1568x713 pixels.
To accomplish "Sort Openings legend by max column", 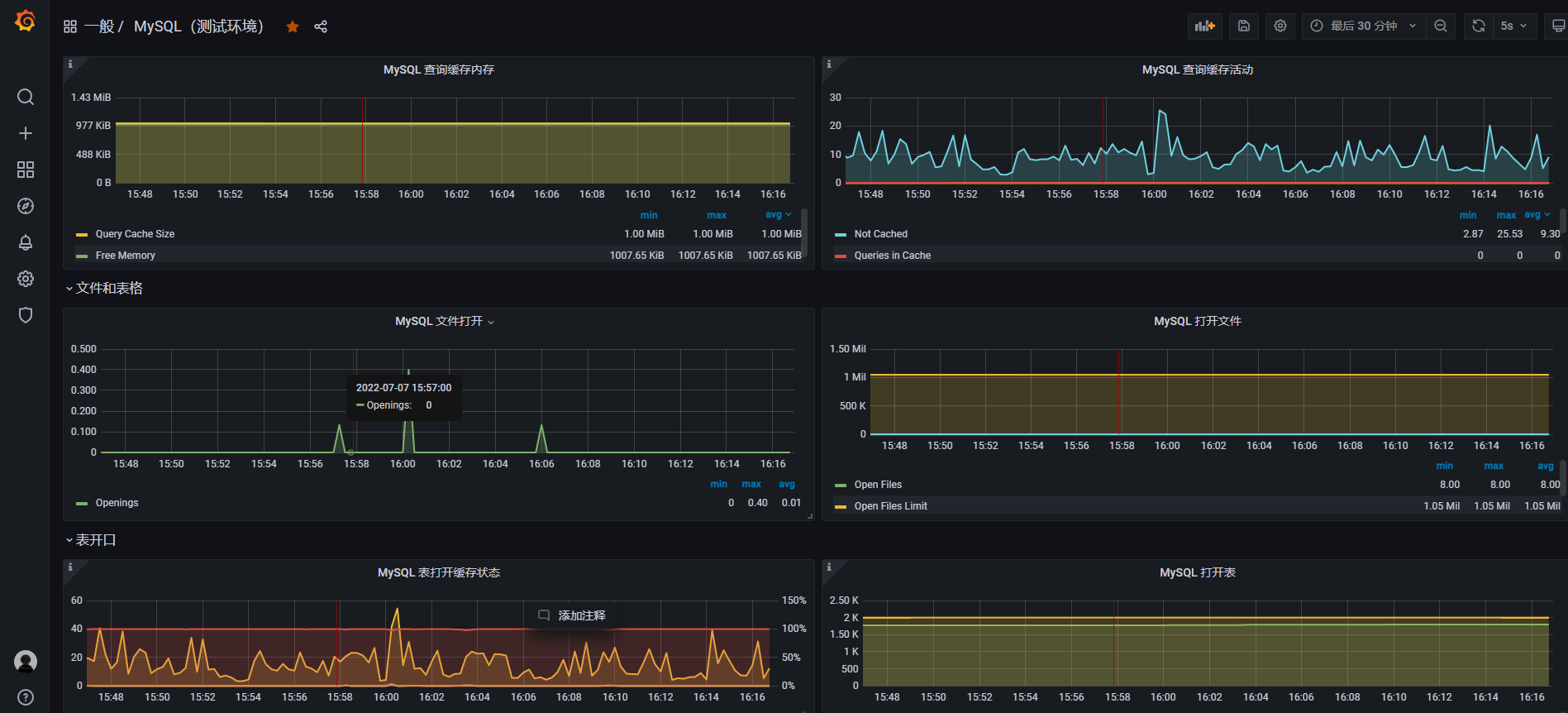I will pyautogui.click(x=751, y=485).
